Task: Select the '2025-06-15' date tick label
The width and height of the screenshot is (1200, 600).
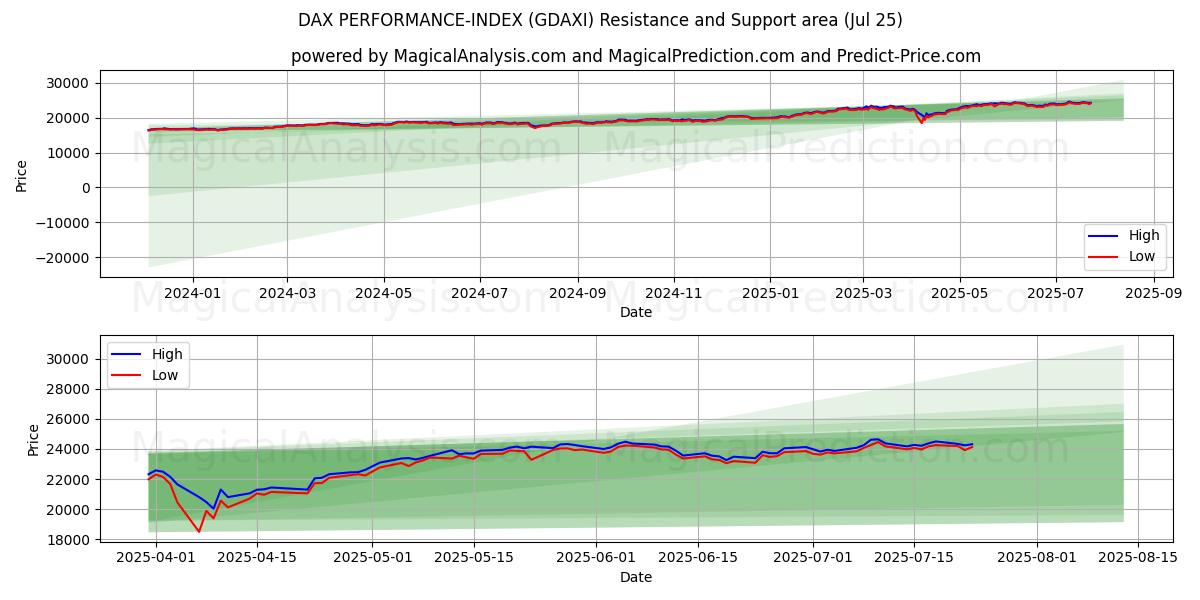Action: pyautogui.click(x=697, y=559)
